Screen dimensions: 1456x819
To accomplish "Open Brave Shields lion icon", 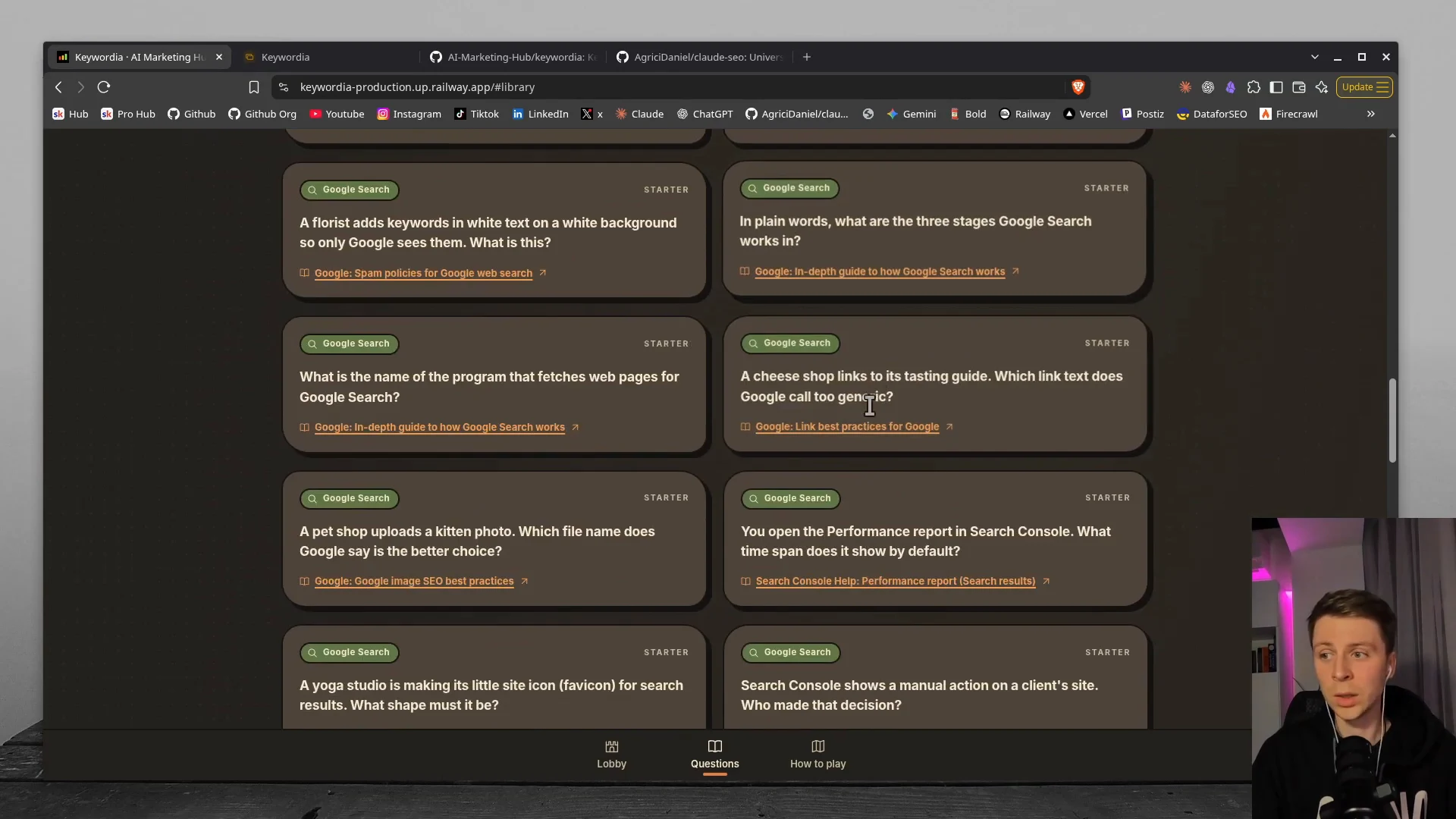I will point(1078,87).
